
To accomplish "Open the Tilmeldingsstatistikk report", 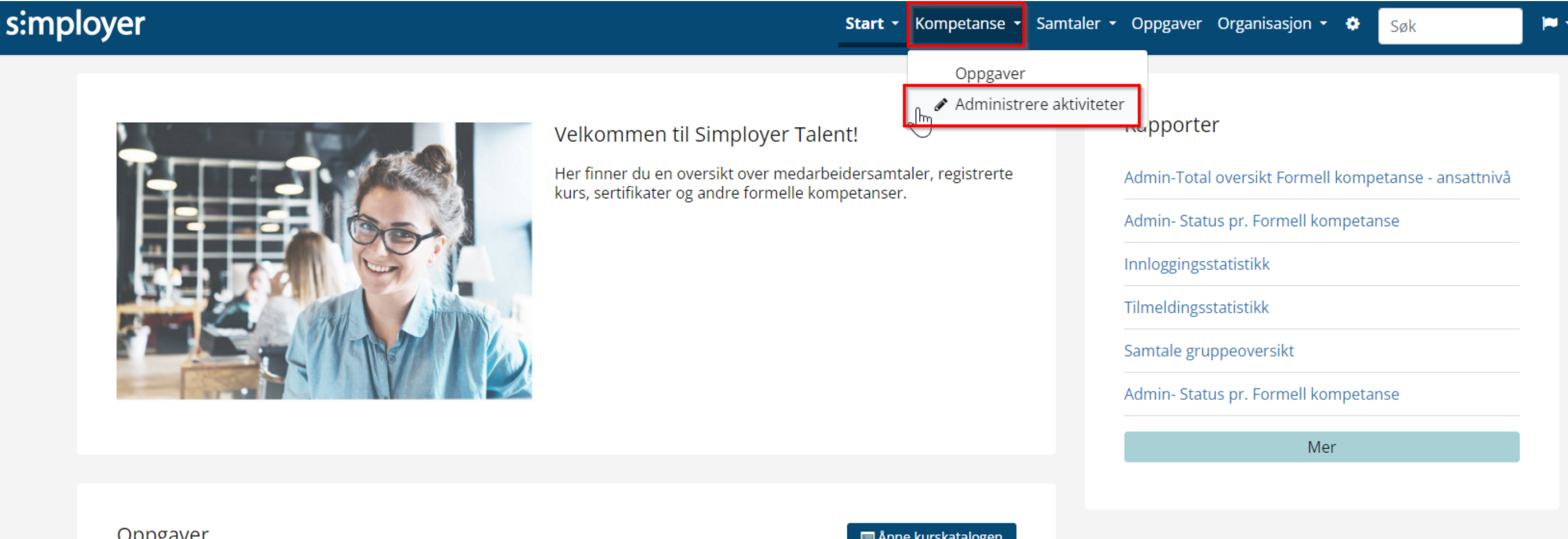I will point(1196,307).
